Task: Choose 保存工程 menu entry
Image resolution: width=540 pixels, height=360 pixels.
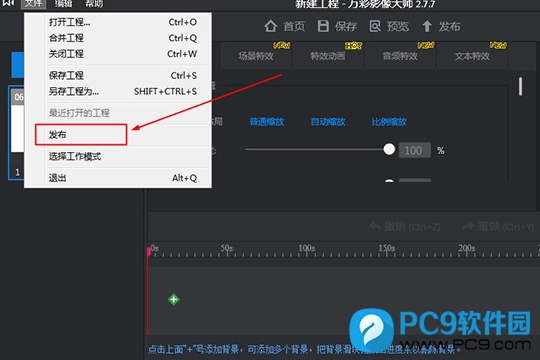Action: [x=123, y=75]
